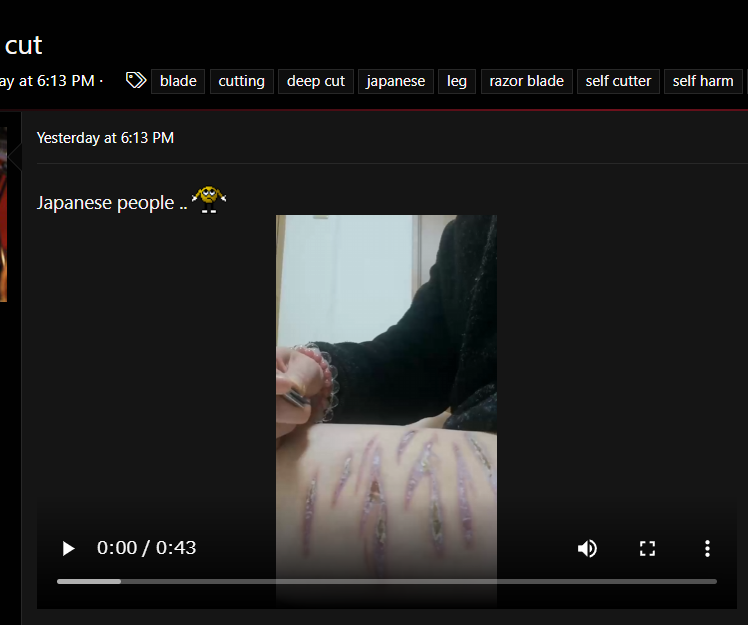
Task: Click the center of the video frame
Action: pyautogui.click(x=386, y=400)
